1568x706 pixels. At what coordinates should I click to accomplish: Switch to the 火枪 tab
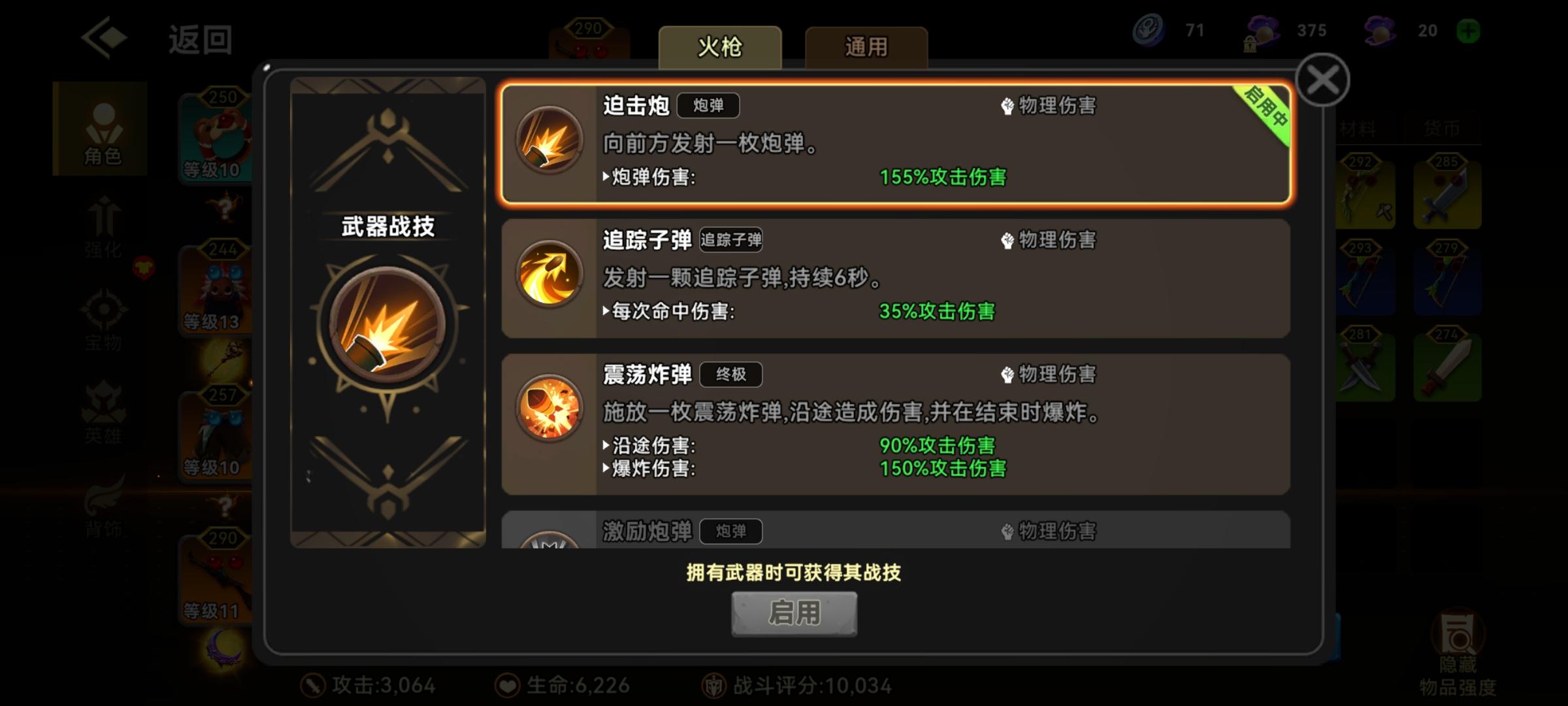coord(720,47)
